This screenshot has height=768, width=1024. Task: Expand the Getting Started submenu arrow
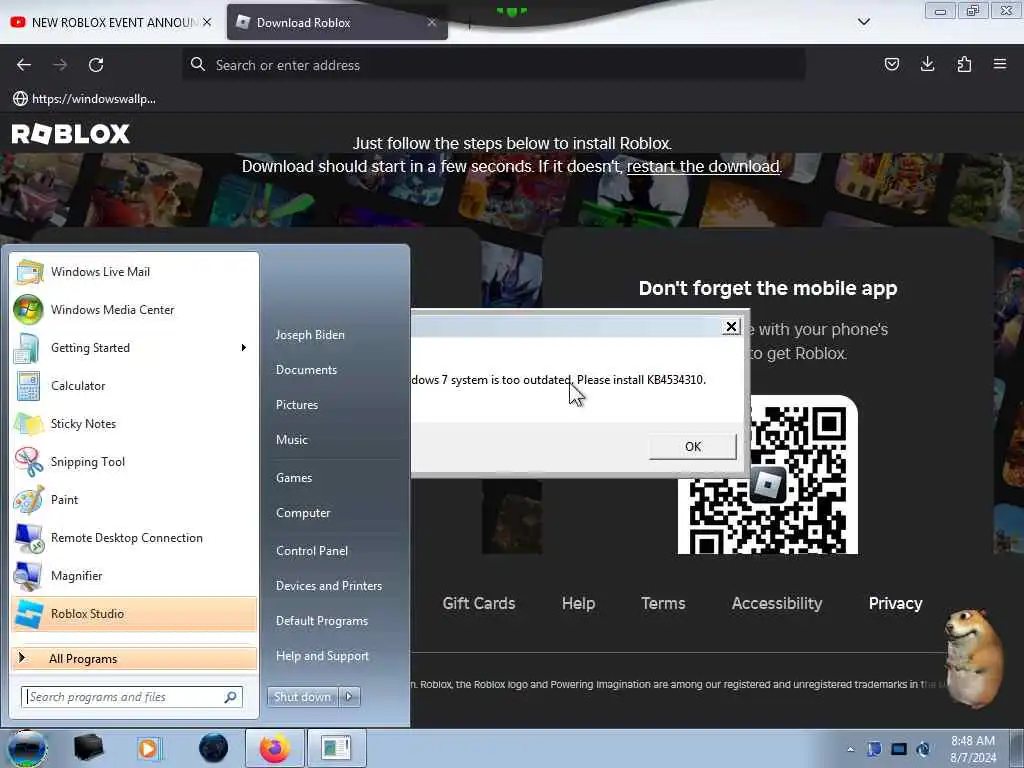pyautogui.click(x=244, y=347)
